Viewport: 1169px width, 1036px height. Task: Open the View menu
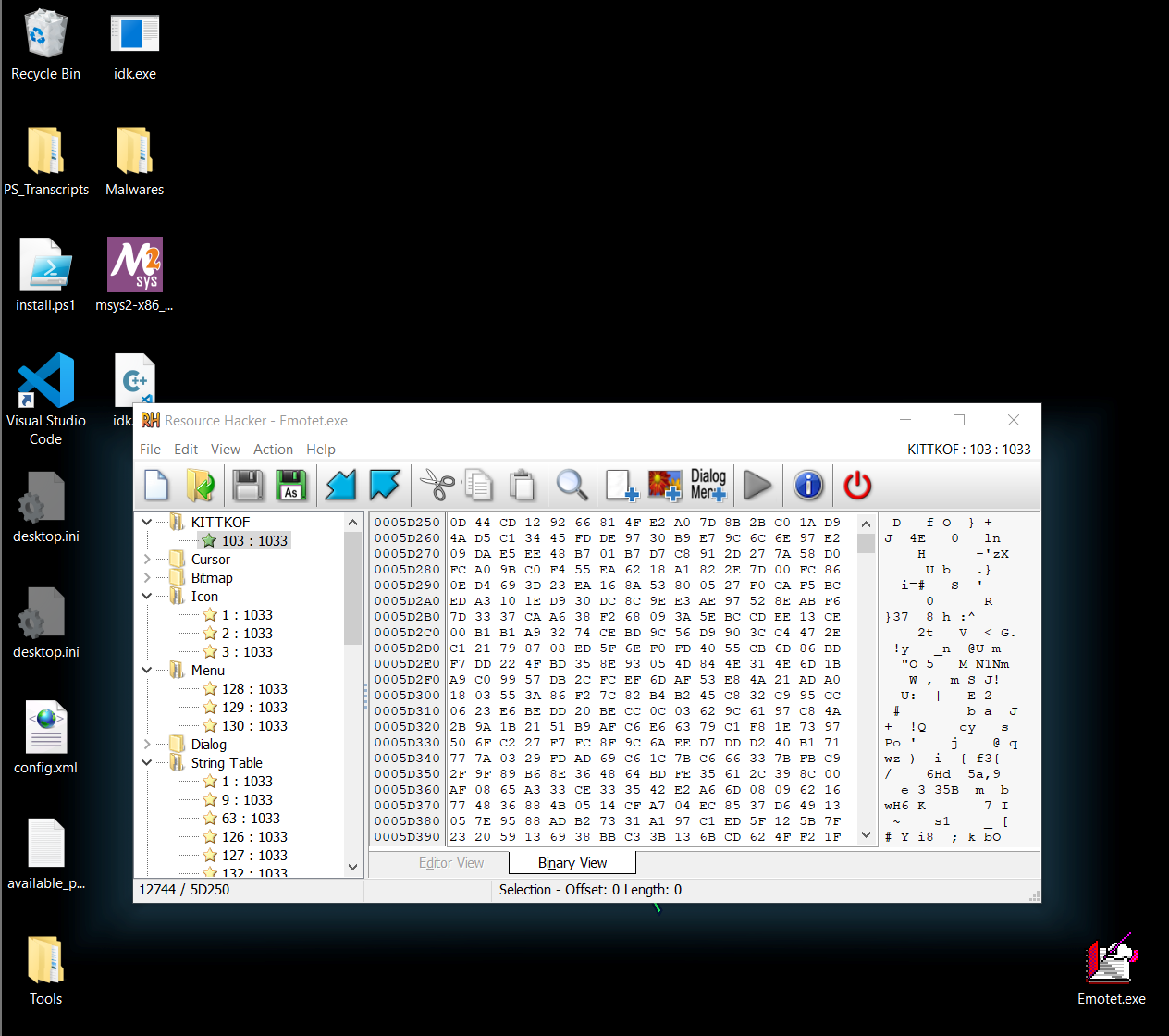tap(226, 450)
